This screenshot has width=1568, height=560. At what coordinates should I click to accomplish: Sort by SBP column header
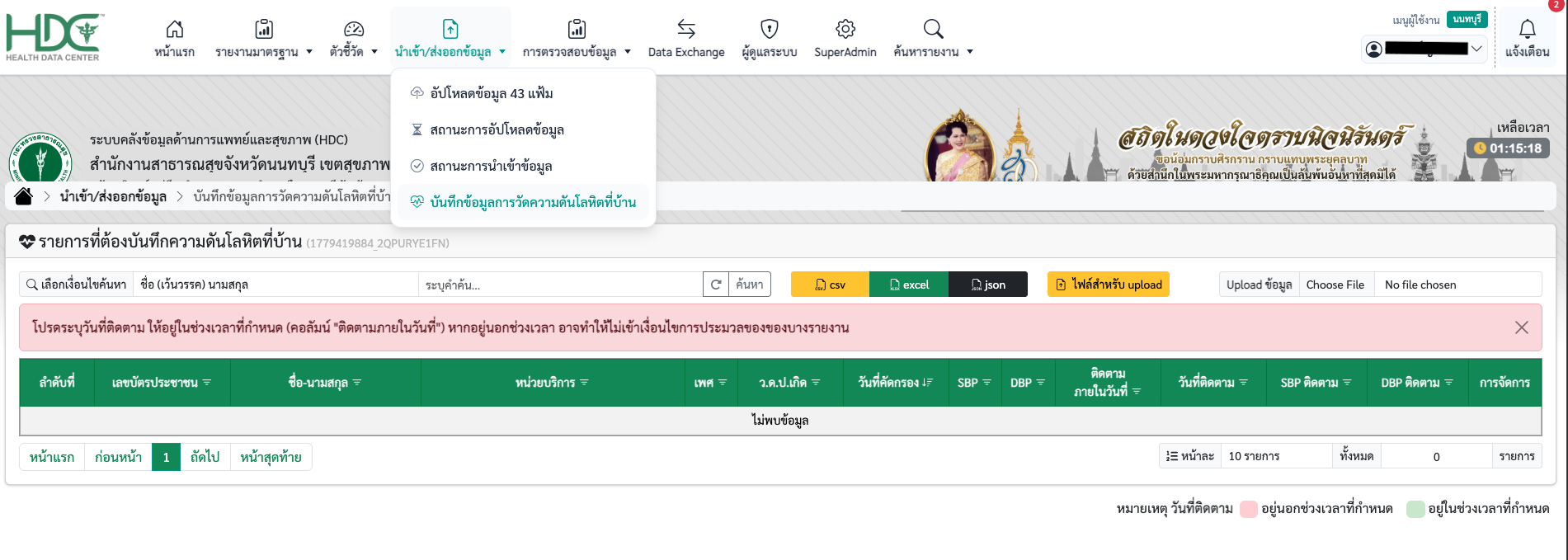[975, 383]
